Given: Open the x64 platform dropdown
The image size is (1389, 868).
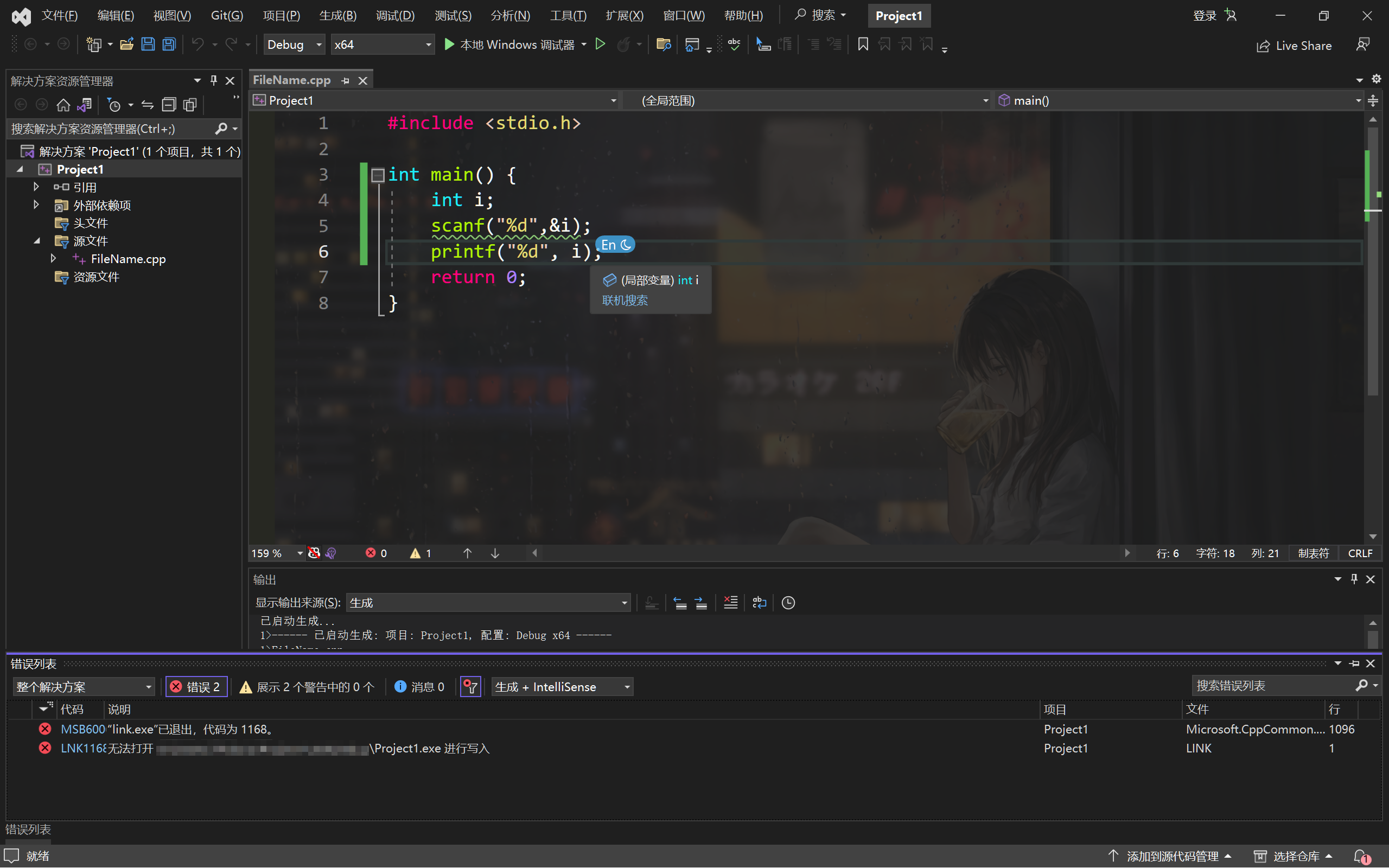Looking at the screenshot, I should pos(383,44).
